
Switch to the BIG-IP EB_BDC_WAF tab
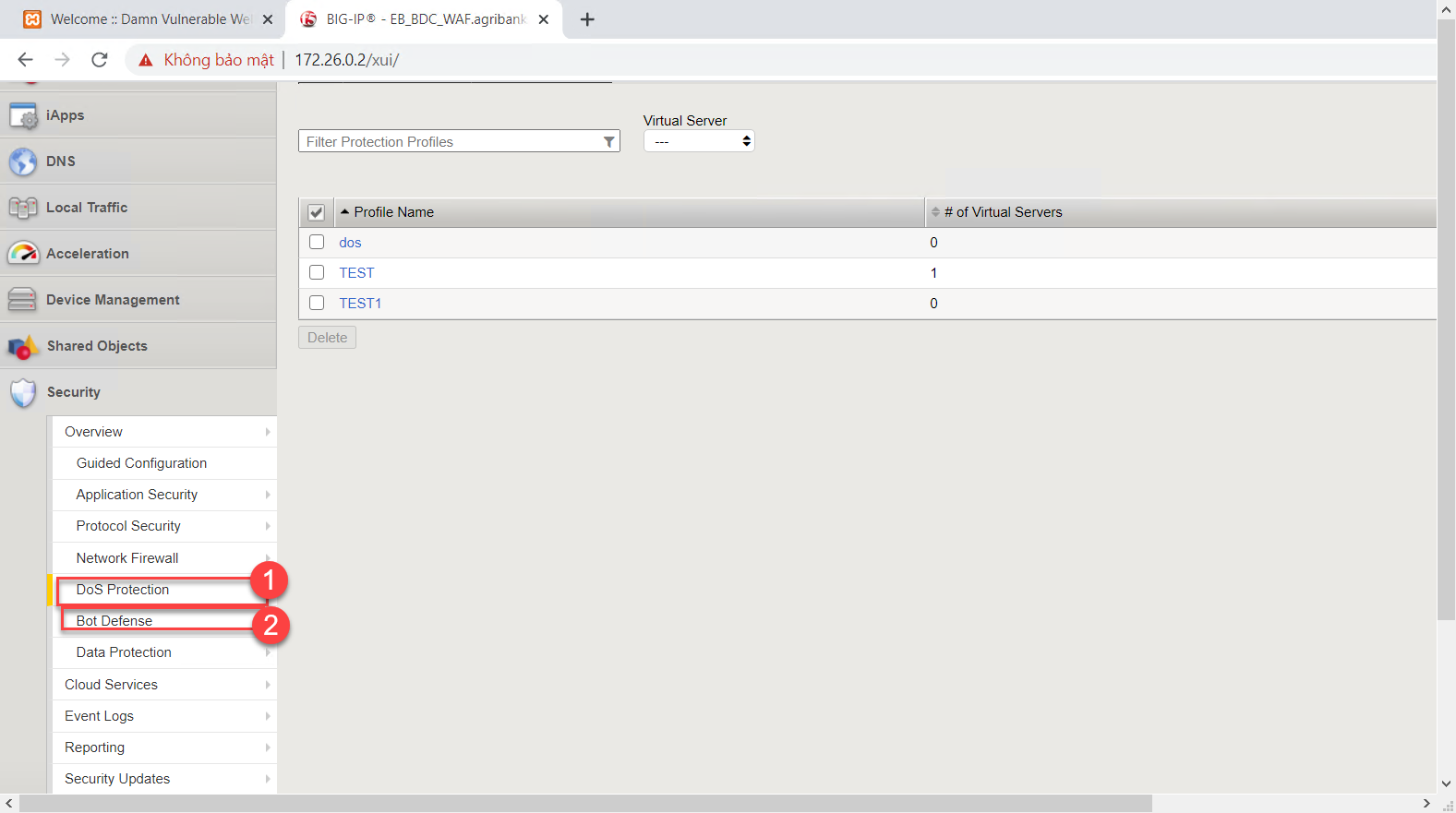425,19
